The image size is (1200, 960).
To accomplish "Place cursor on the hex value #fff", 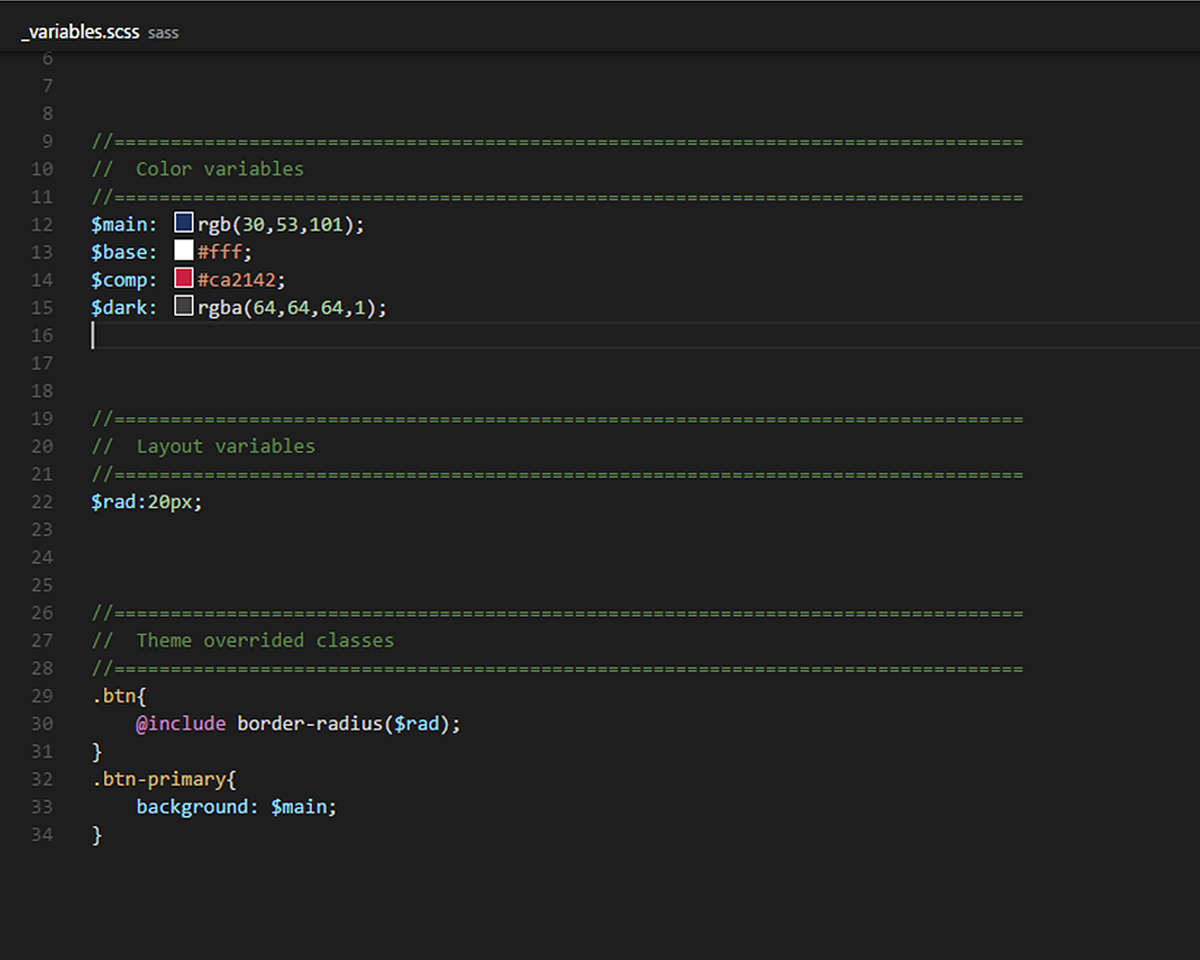I will pos(222,251).
